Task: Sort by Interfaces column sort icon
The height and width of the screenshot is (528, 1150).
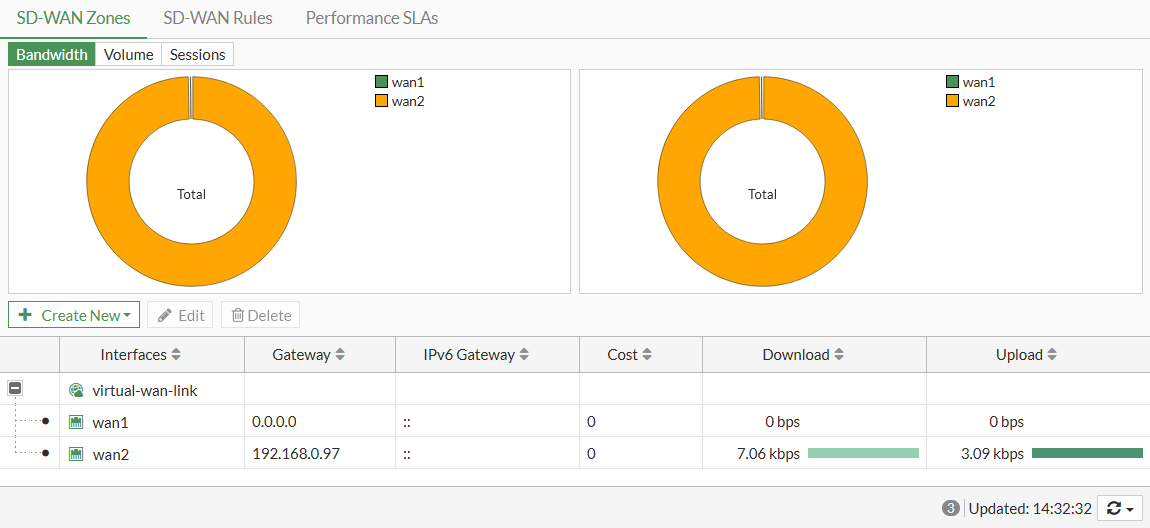Action: click(177, 355)
